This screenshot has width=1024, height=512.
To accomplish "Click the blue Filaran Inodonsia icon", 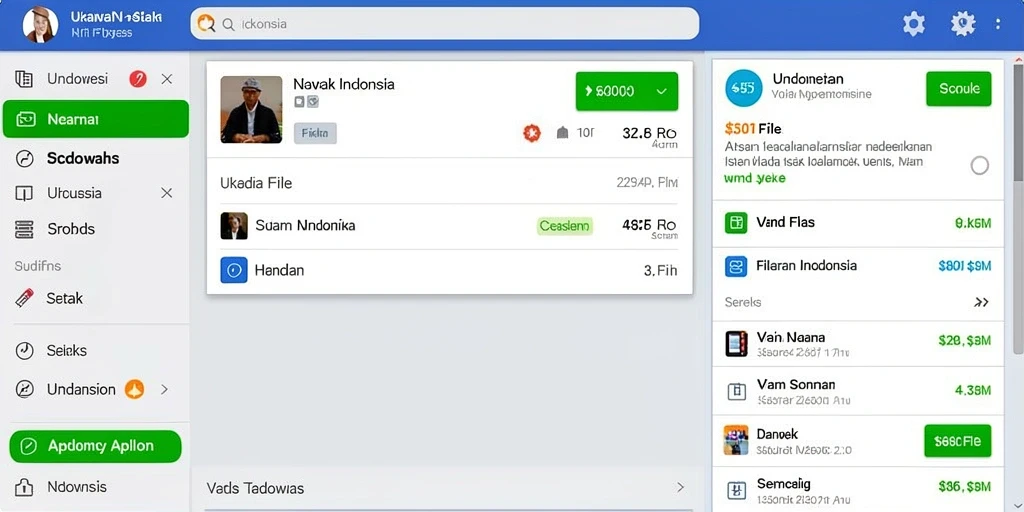I will point(736,266).
